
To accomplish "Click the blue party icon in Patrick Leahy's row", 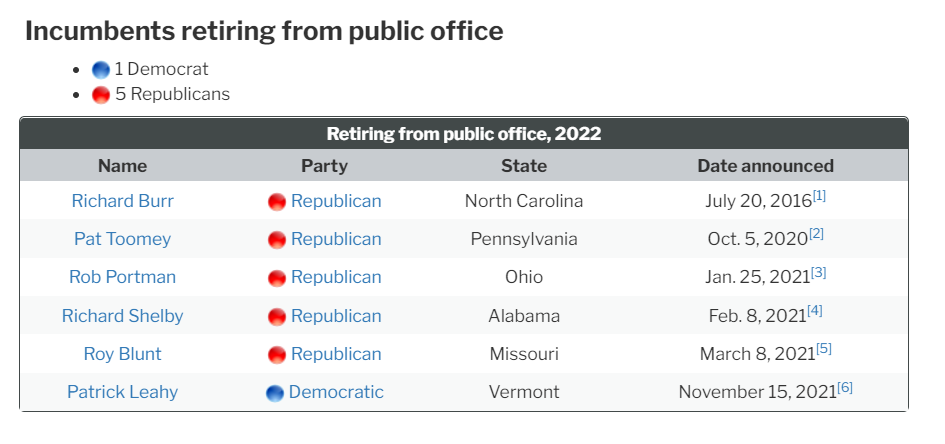I will (275, 393).
